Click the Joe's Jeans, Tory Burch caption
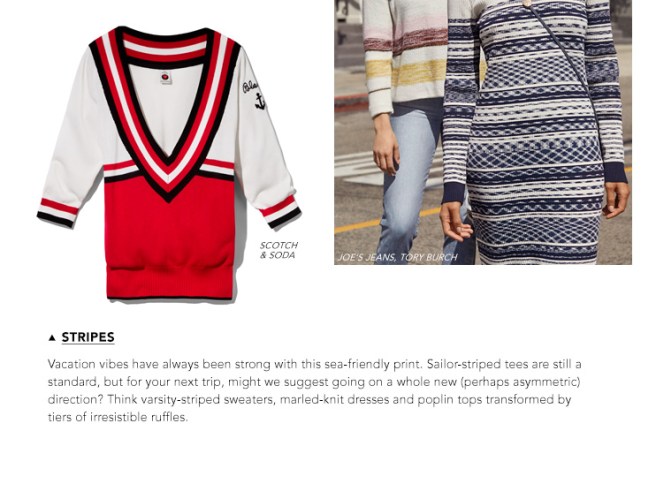 (397, 257)
